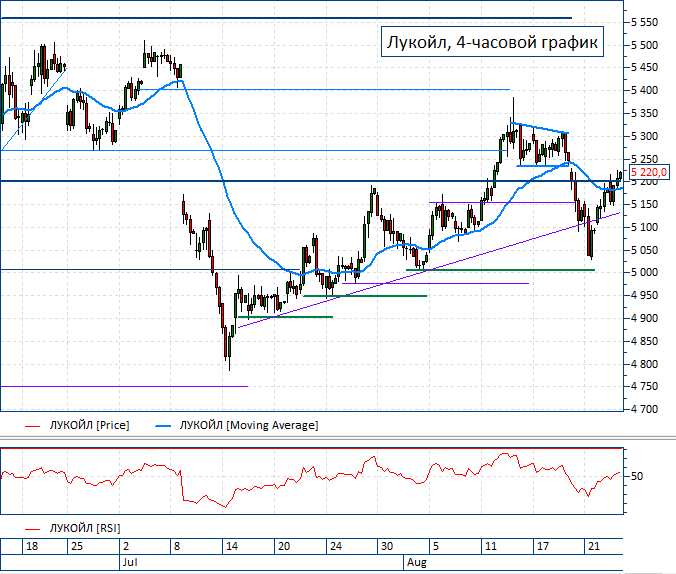Click date label 30 on time axis
Image resolution: width=676 pixels, height=574 pixels.
pos(387,546)
